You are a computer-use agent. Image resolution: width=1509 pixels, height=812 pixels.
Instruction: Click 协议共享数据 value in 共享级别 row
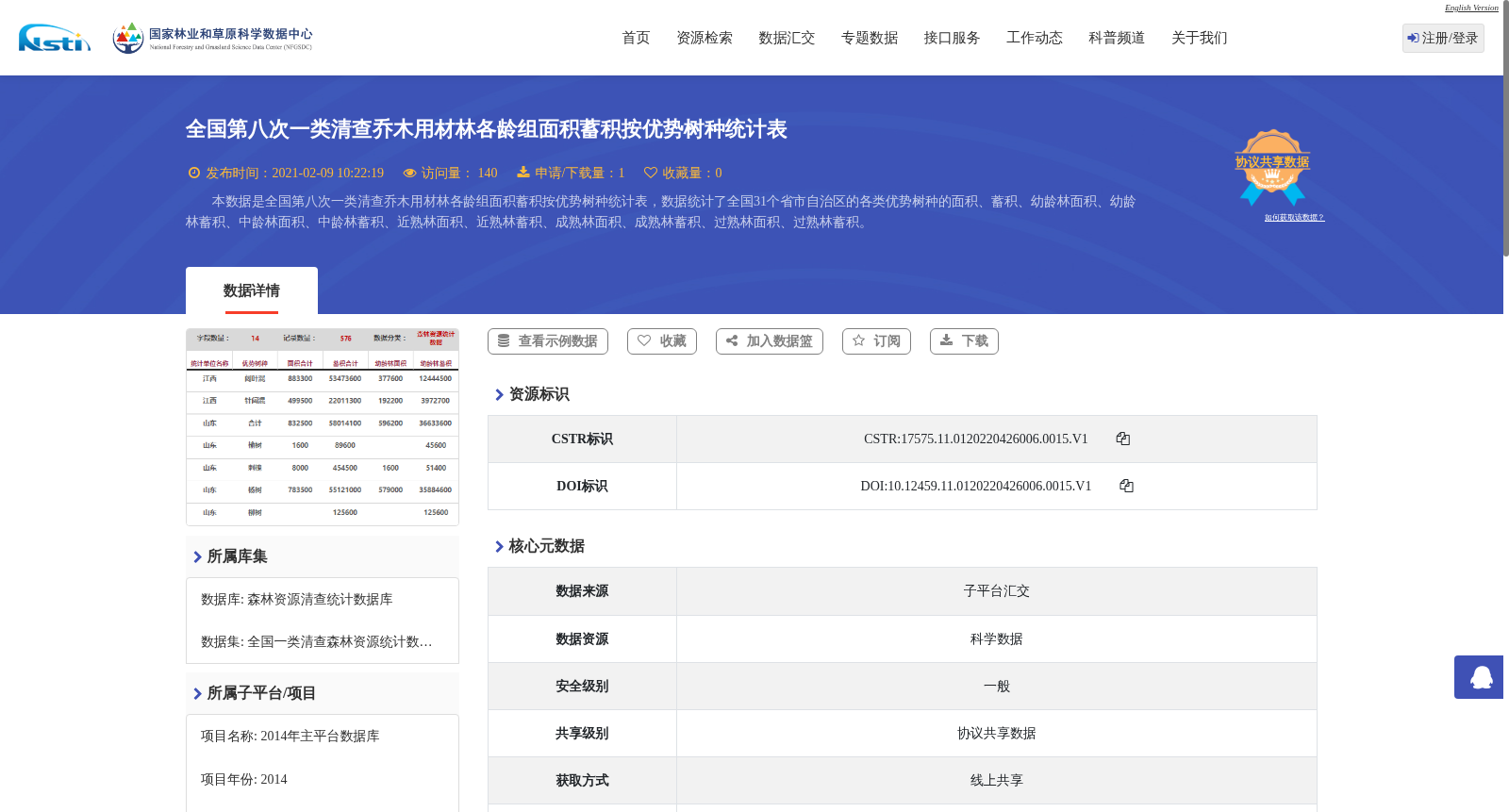coord(997,734)
